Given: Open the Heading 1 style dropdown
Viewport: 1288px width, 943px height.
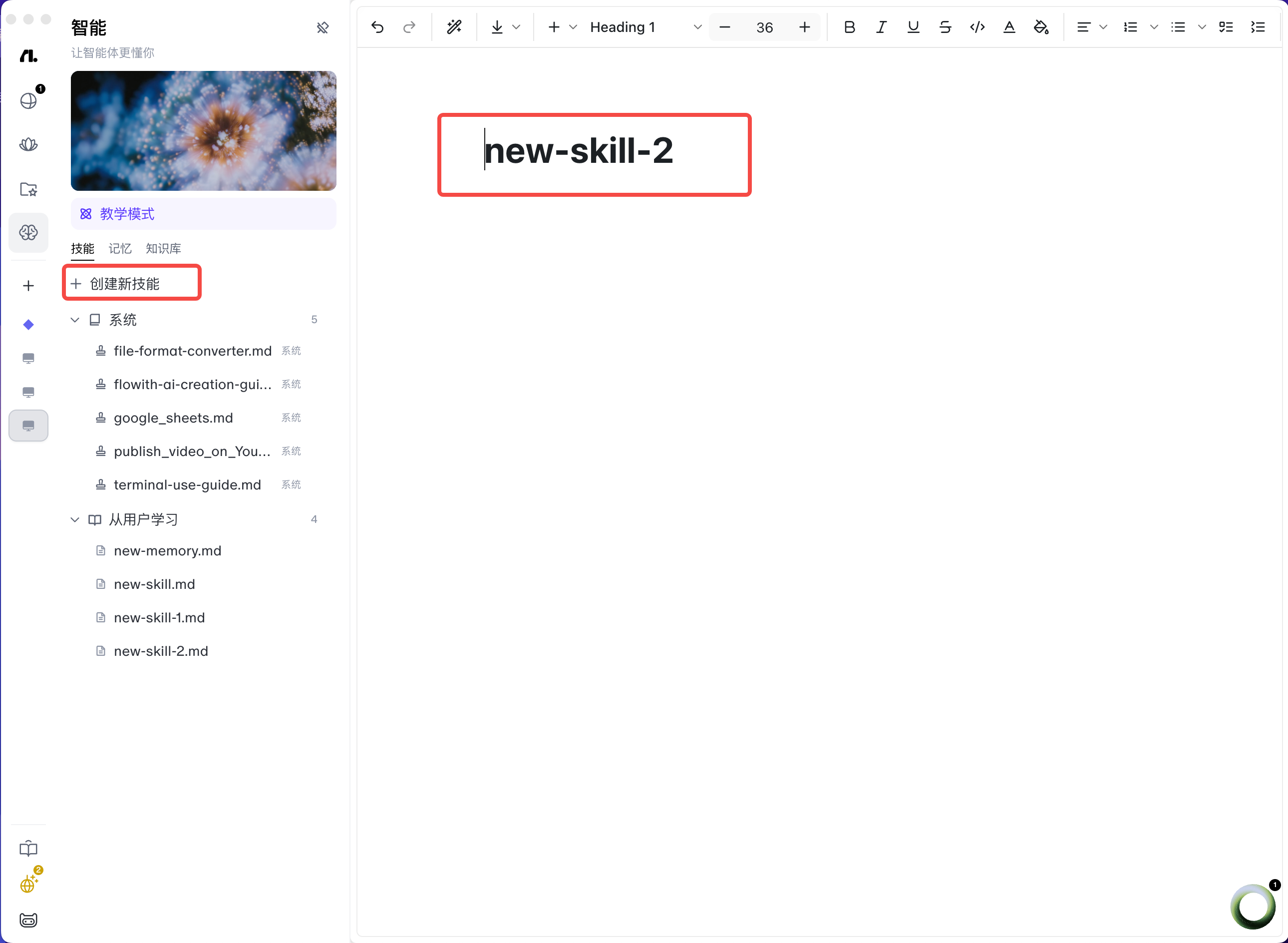Looking at the screenshot, I should click(x=644, y=27).
